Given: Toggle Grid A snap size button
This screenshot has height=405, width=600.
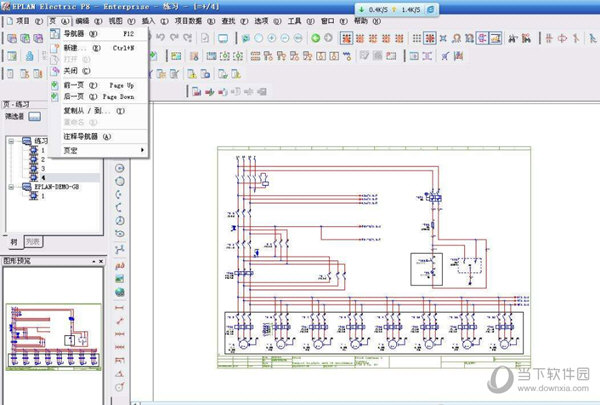Looking at the screenshot, I should pos(347,38).
